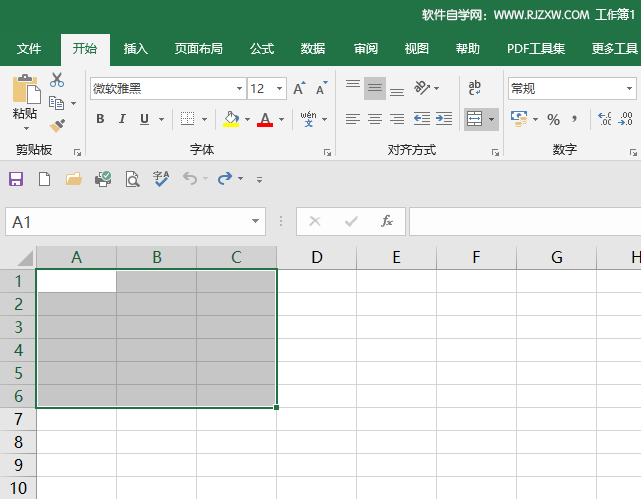Apply comma style

click(x=575, y=119)
